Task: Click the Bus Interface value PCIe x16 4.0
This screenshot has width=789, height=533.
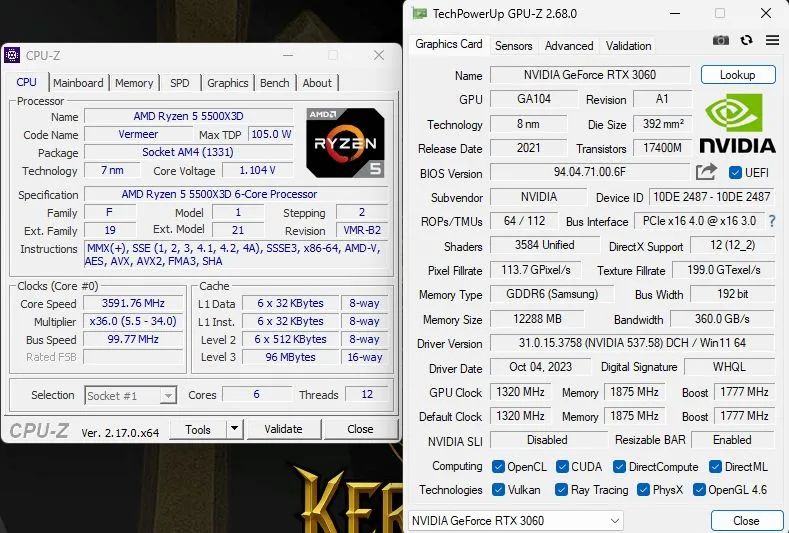Action: click(699, 221)
